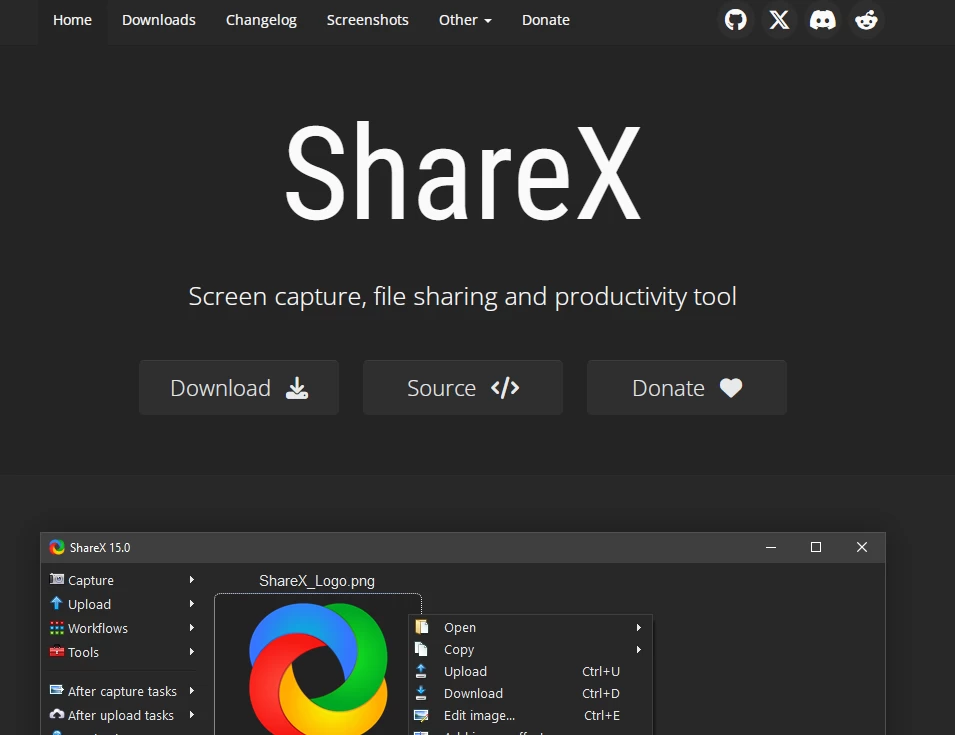Go to the Home tab

coord(72,20)
